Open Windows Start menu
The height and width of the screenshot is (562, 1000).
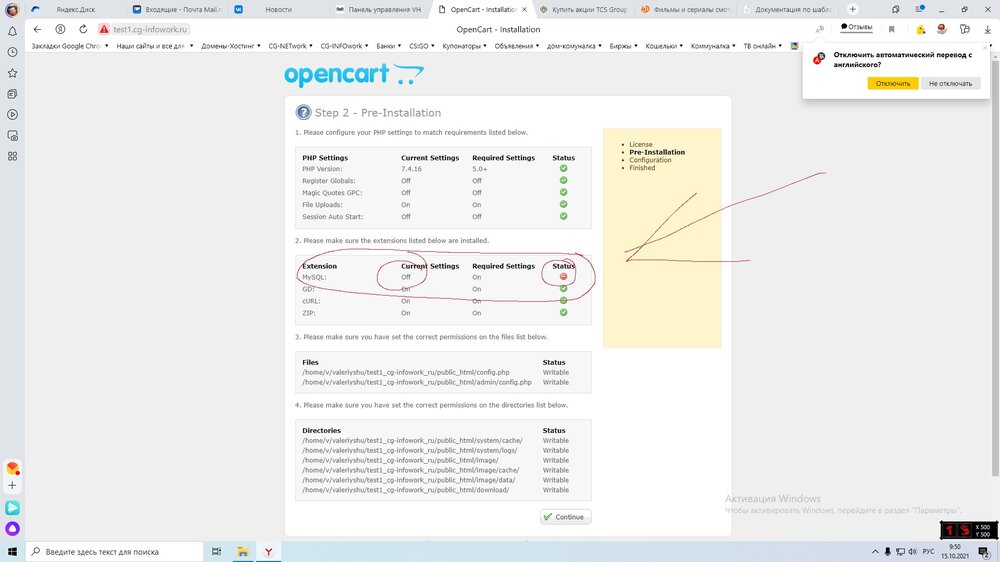click(12, 551)
